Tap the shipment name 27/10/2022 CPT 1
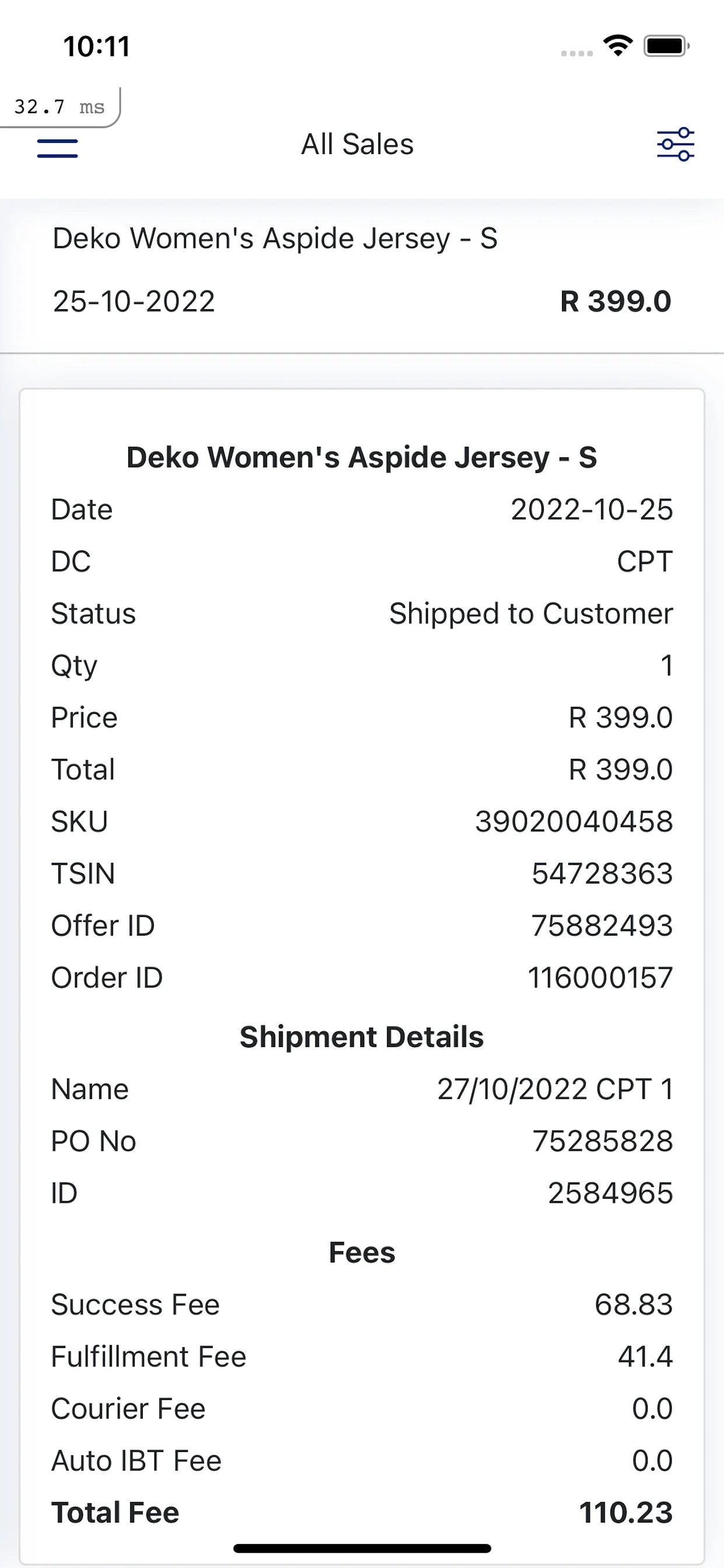This screenshot has height=1568, width=724. 555,1090
